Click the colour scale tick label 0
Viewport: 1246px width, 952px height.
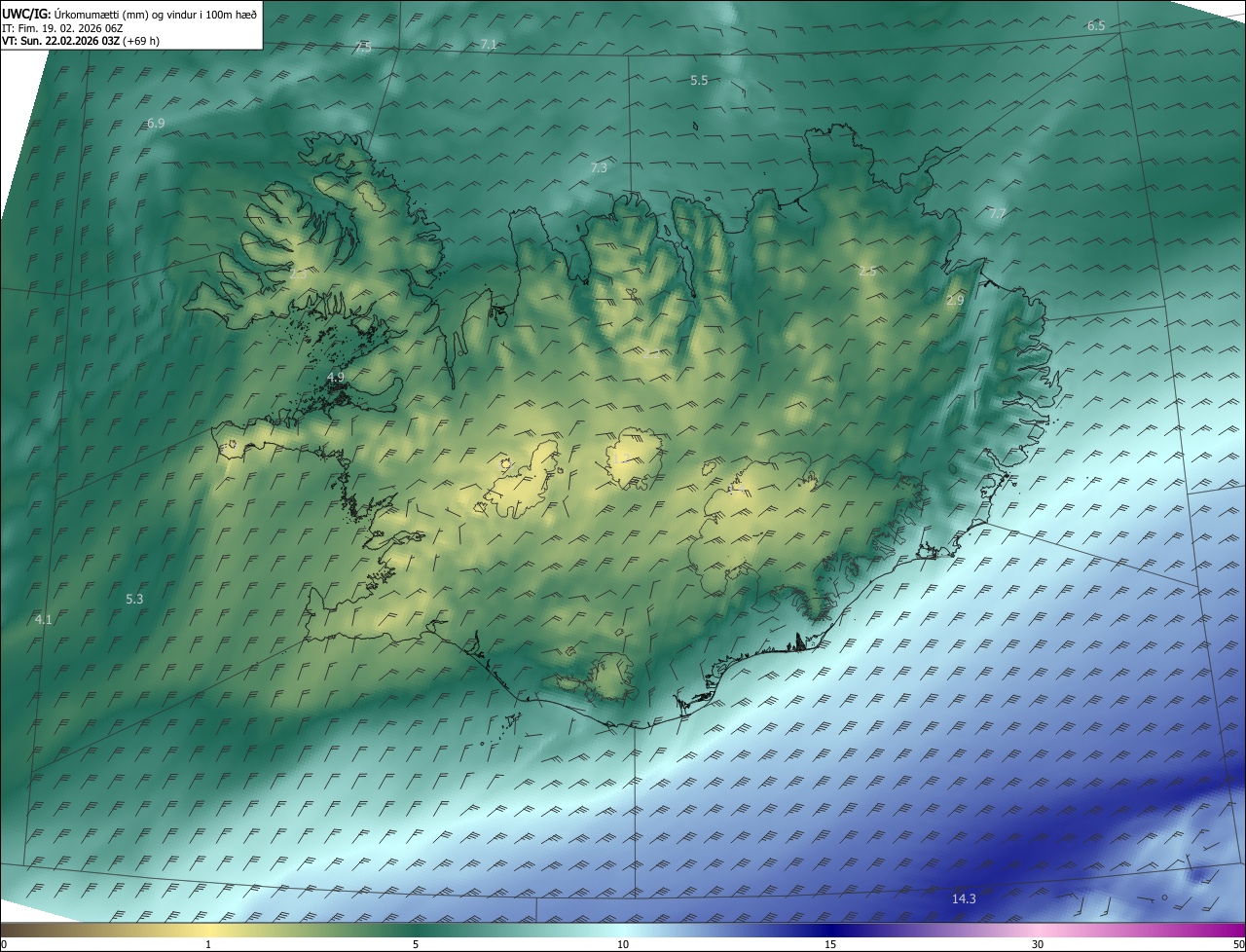point(4,944)
